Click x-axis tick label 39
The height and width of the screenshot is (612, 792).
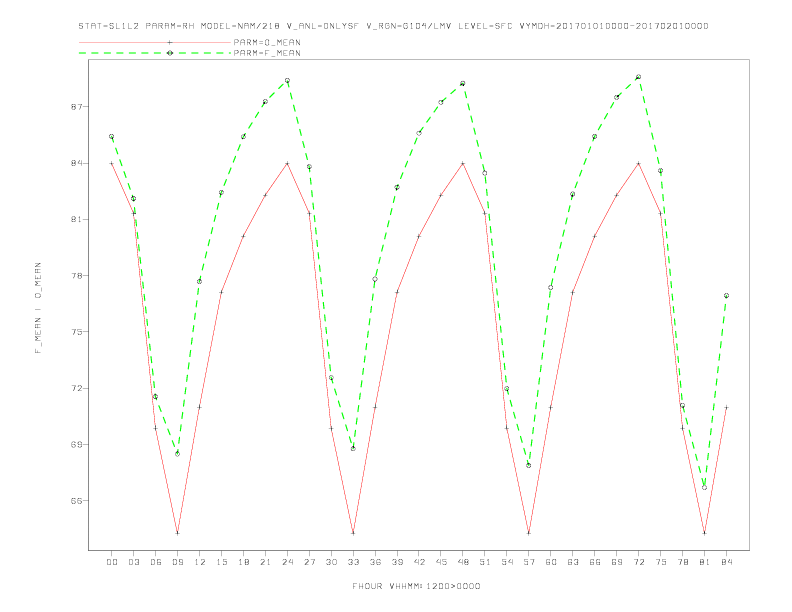397,562
